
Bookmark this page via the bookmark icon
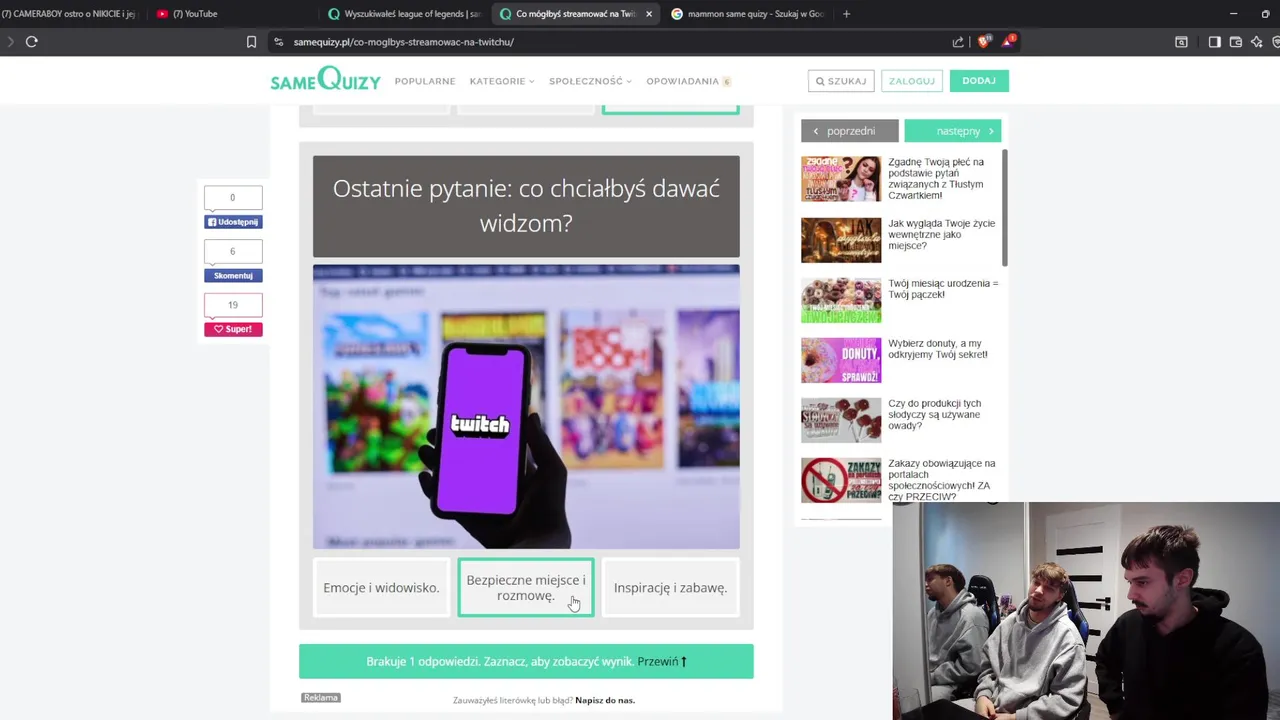[x=251, y=42]
